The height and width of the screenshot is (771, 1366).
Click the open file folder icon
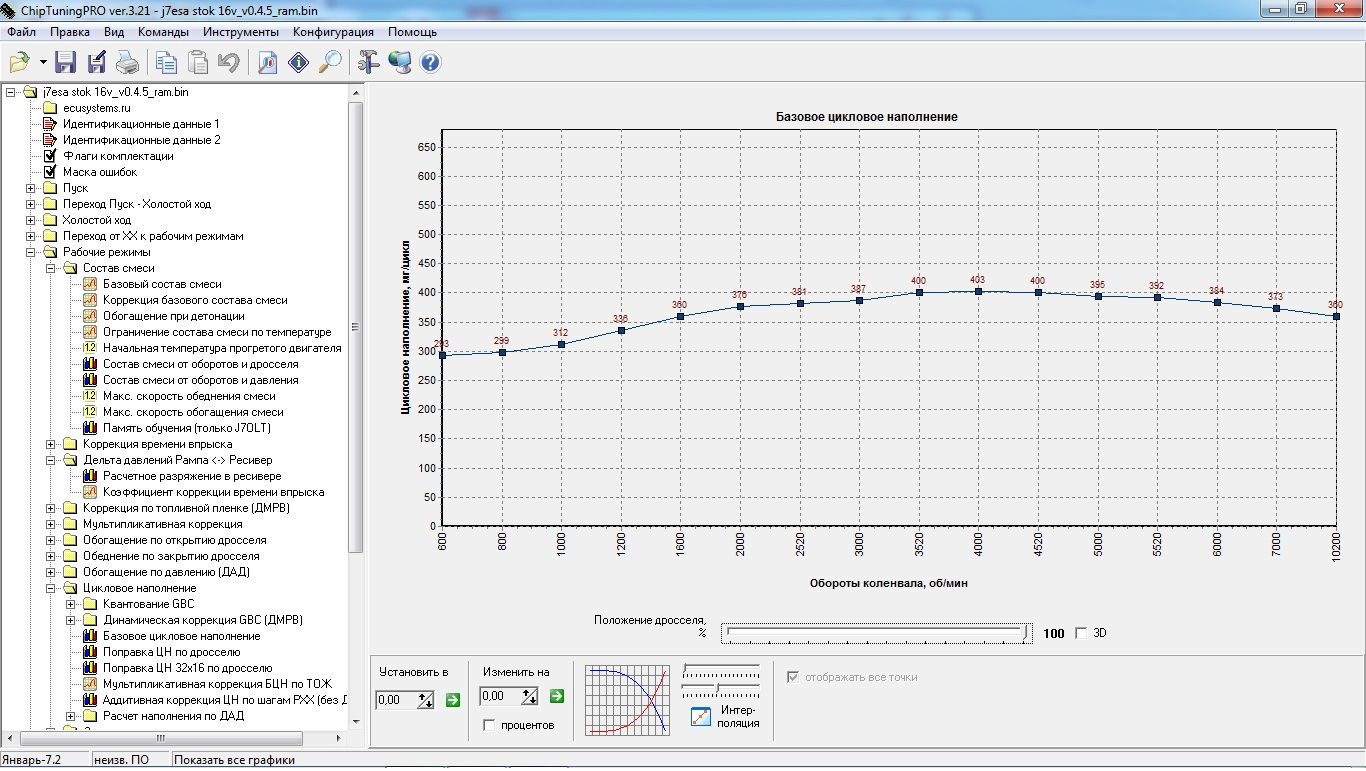19,63
